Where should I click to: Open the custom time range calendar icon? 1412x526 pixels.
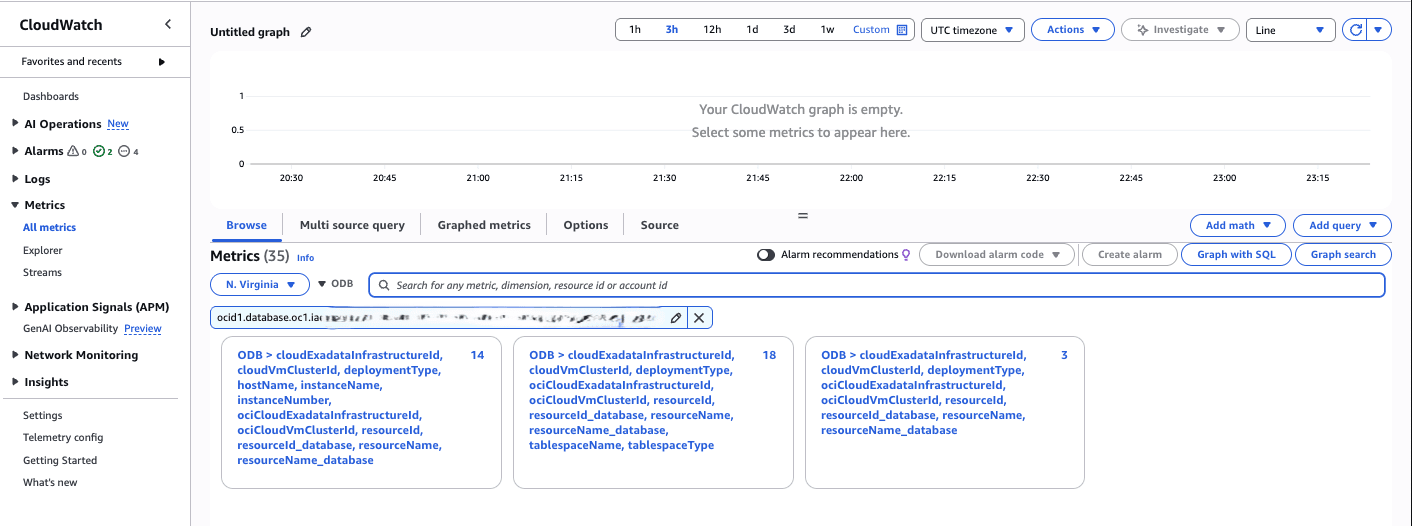point(902,30)
